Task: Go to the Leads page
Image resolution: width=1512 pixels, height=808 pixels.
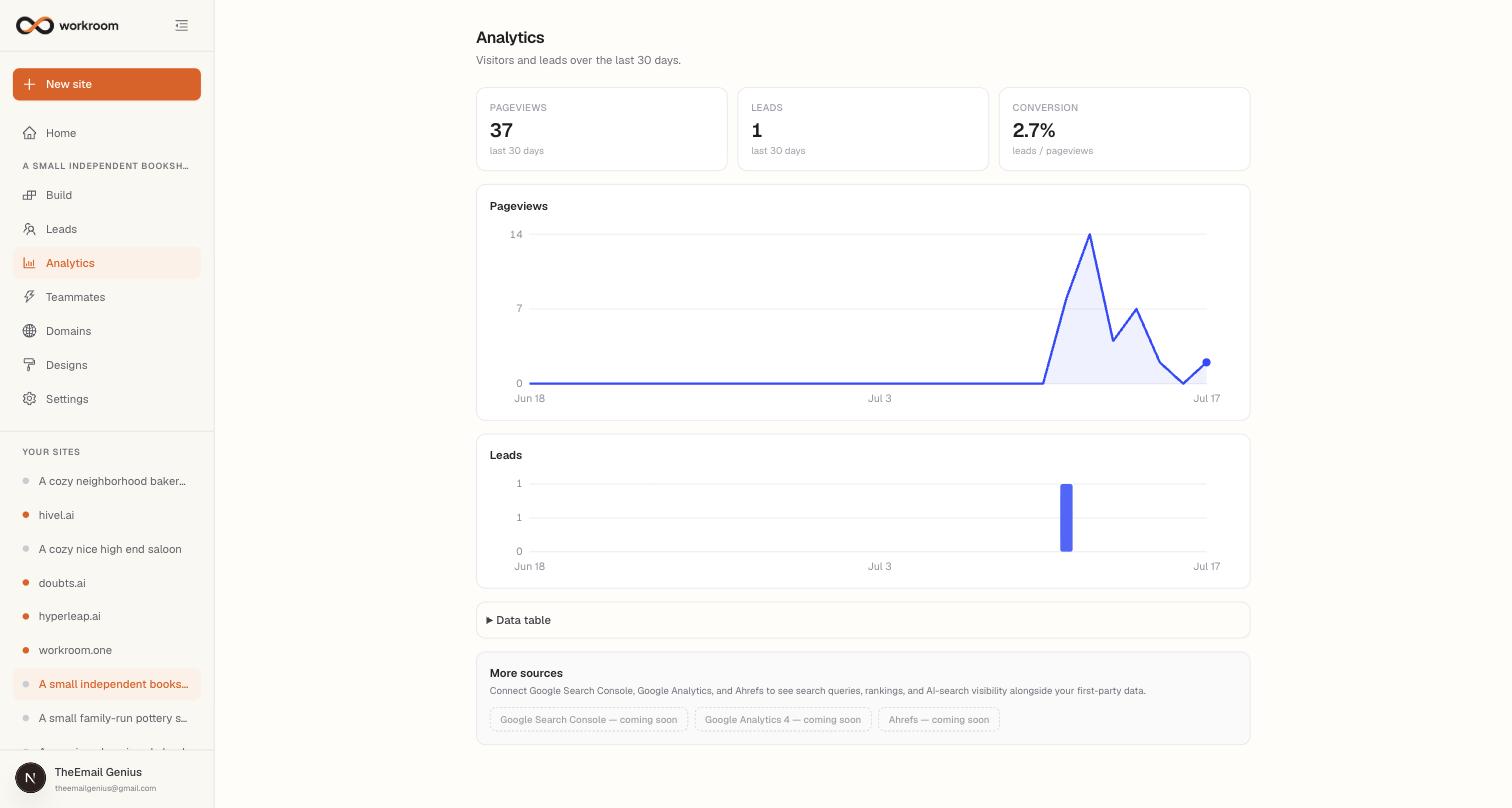Action: pyautogui.click(x=107, y=229)
